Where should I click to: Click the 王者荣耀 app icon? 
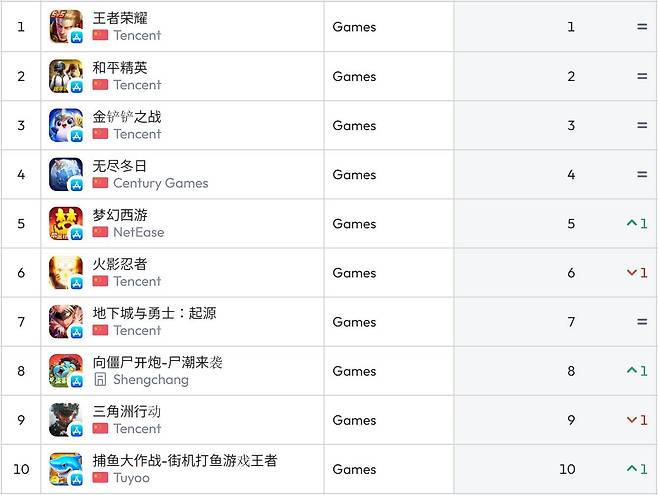pos(65,27)
